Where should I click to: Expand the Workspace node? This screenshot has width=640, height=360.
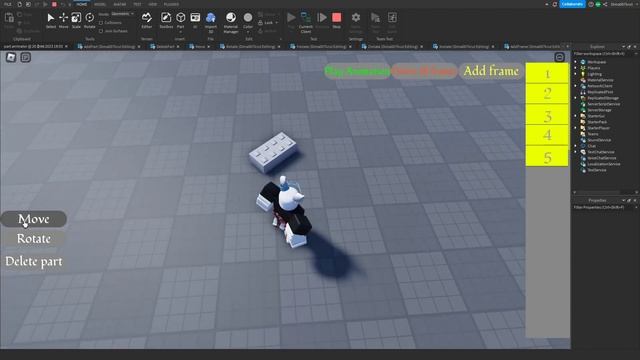tap(576, 62)
